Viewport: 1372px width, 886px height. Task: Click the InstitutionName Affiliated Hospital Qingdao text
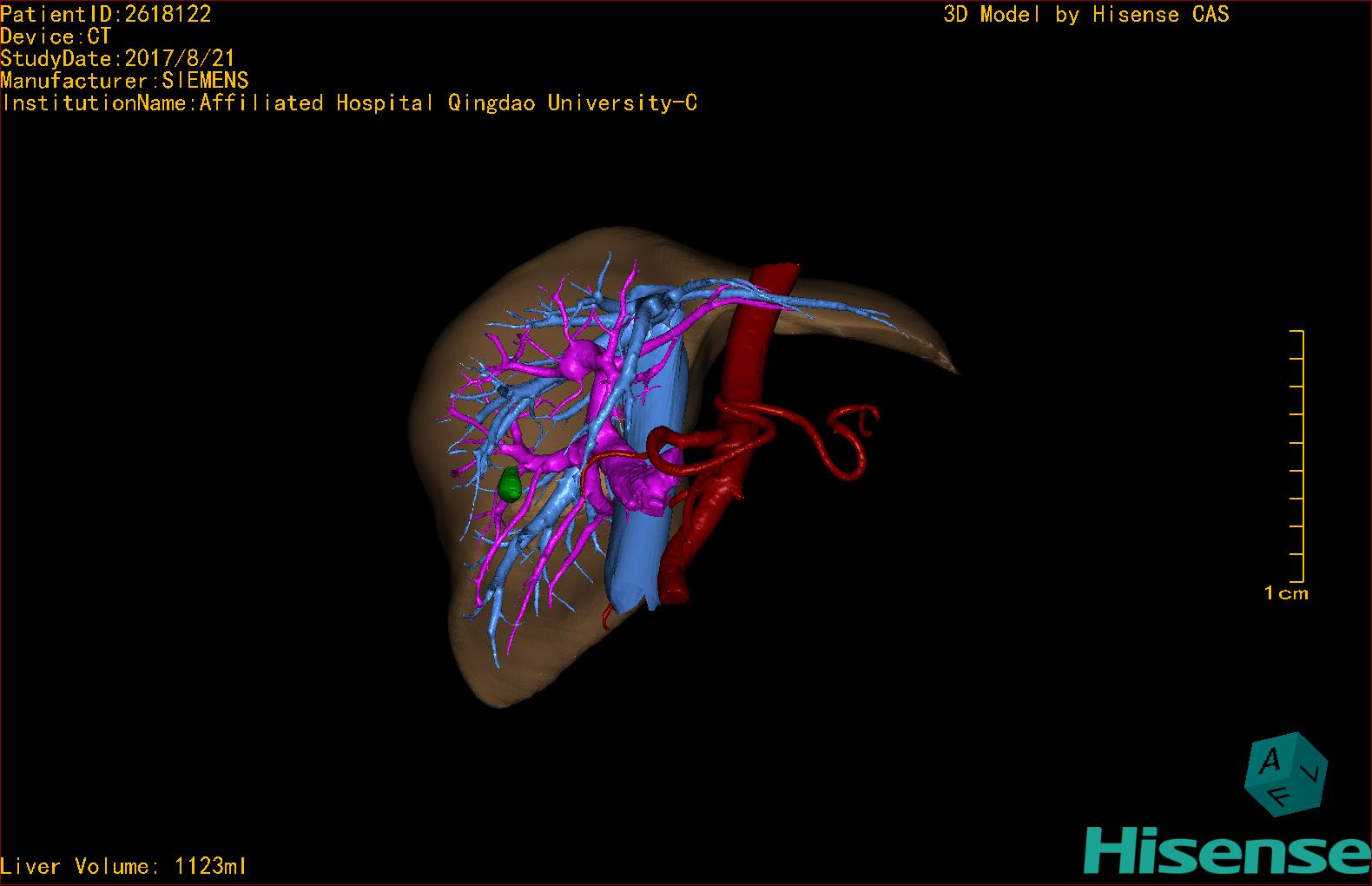click(349, 103)
